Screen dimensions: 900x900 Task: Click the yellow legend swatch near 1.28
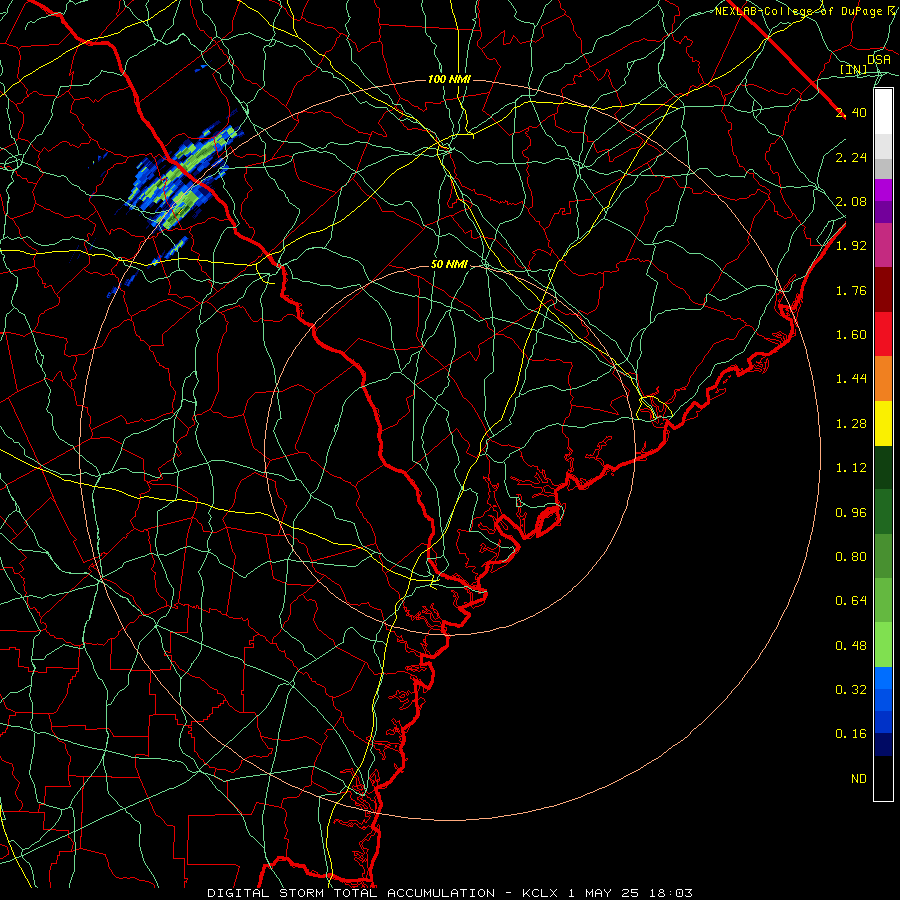pos(883,423)
